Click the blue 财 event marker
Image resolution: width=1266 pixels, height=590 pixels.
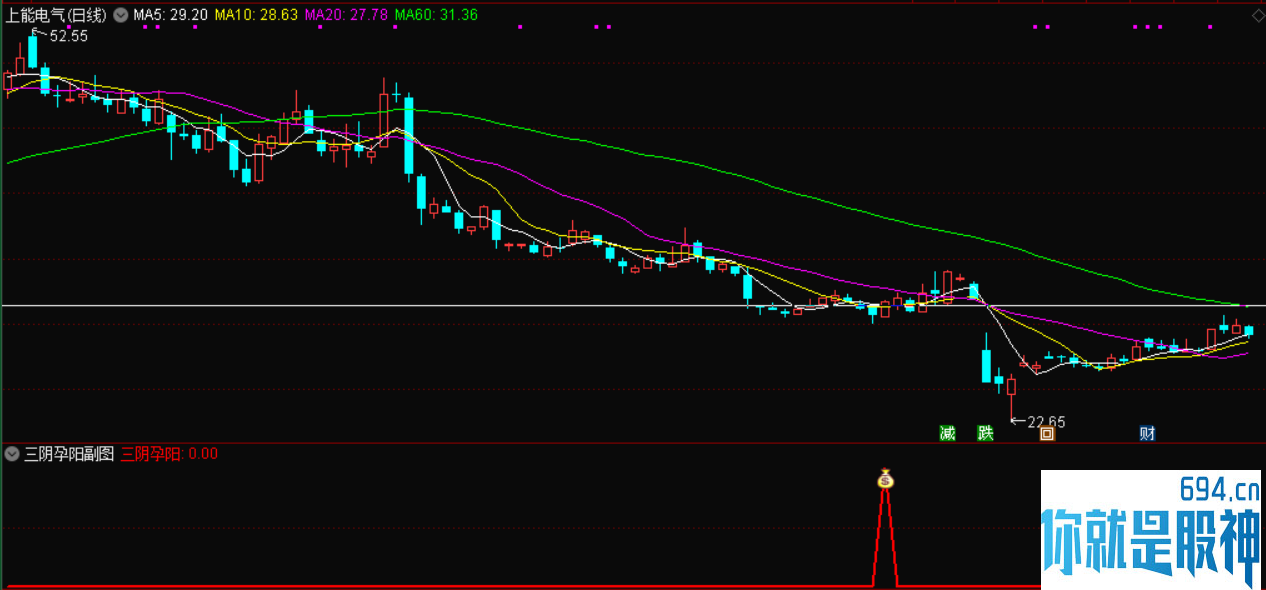pyautogui.click(x=1147, y=433)
